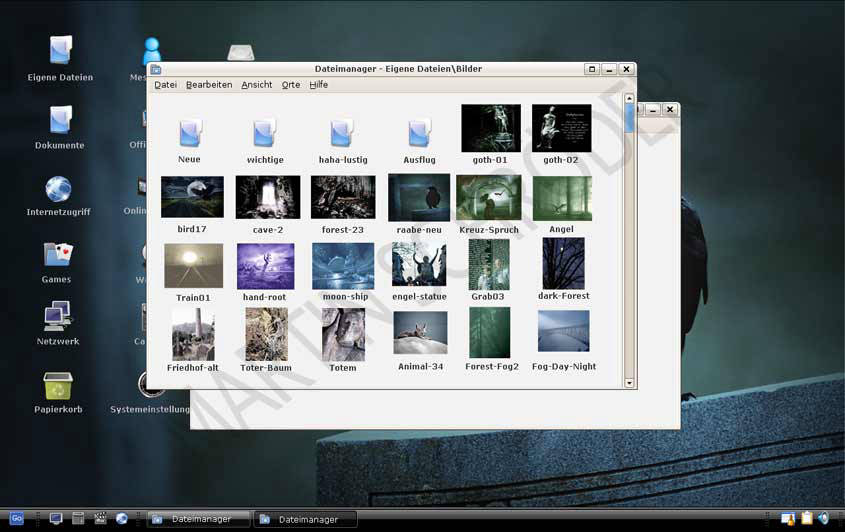
Task: Open the Papierkorb trash icon
Action: 58,386
